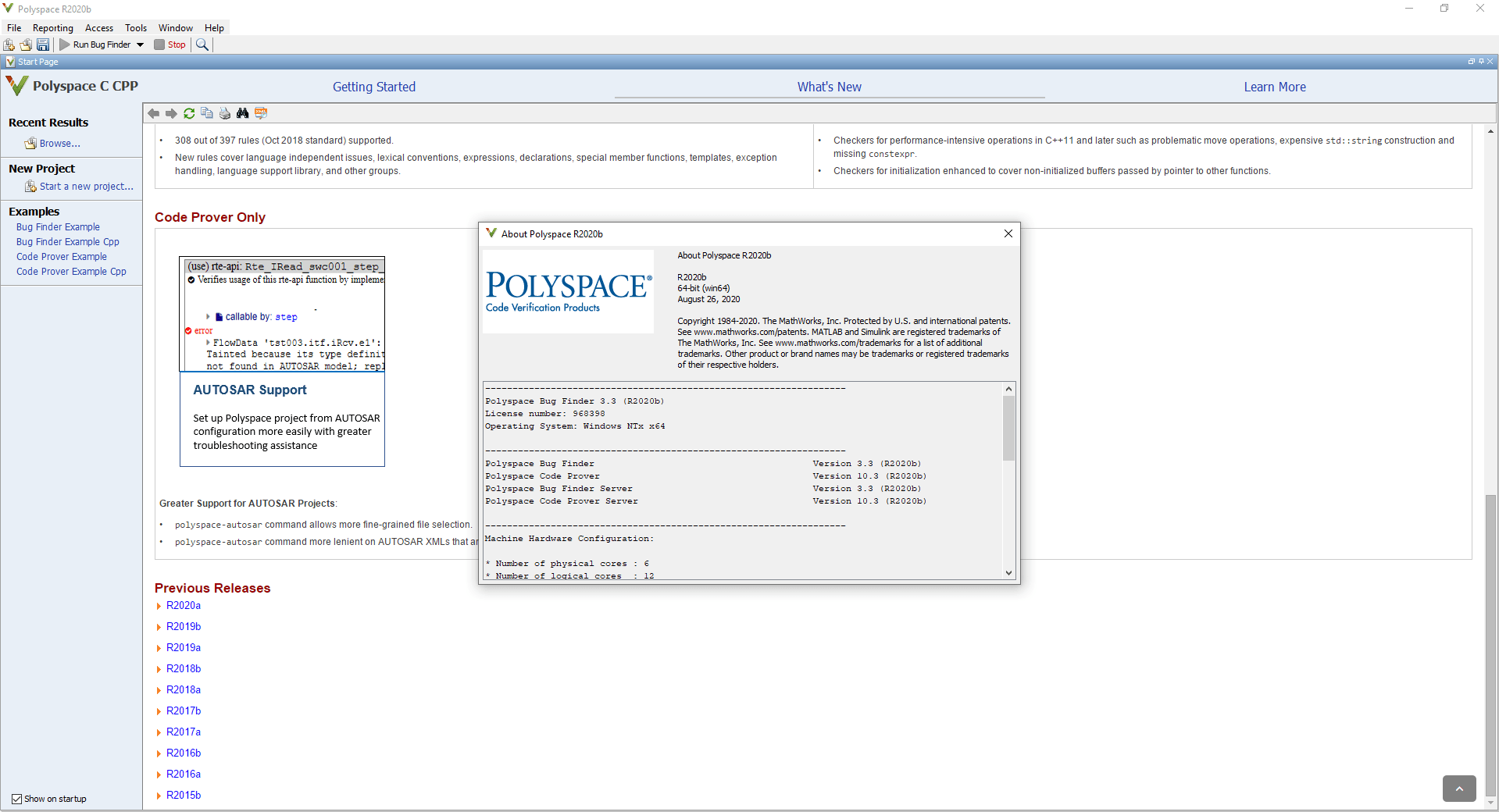Open the File menu
Viewport: 1499px width, 812px height.
click(14, 28)
